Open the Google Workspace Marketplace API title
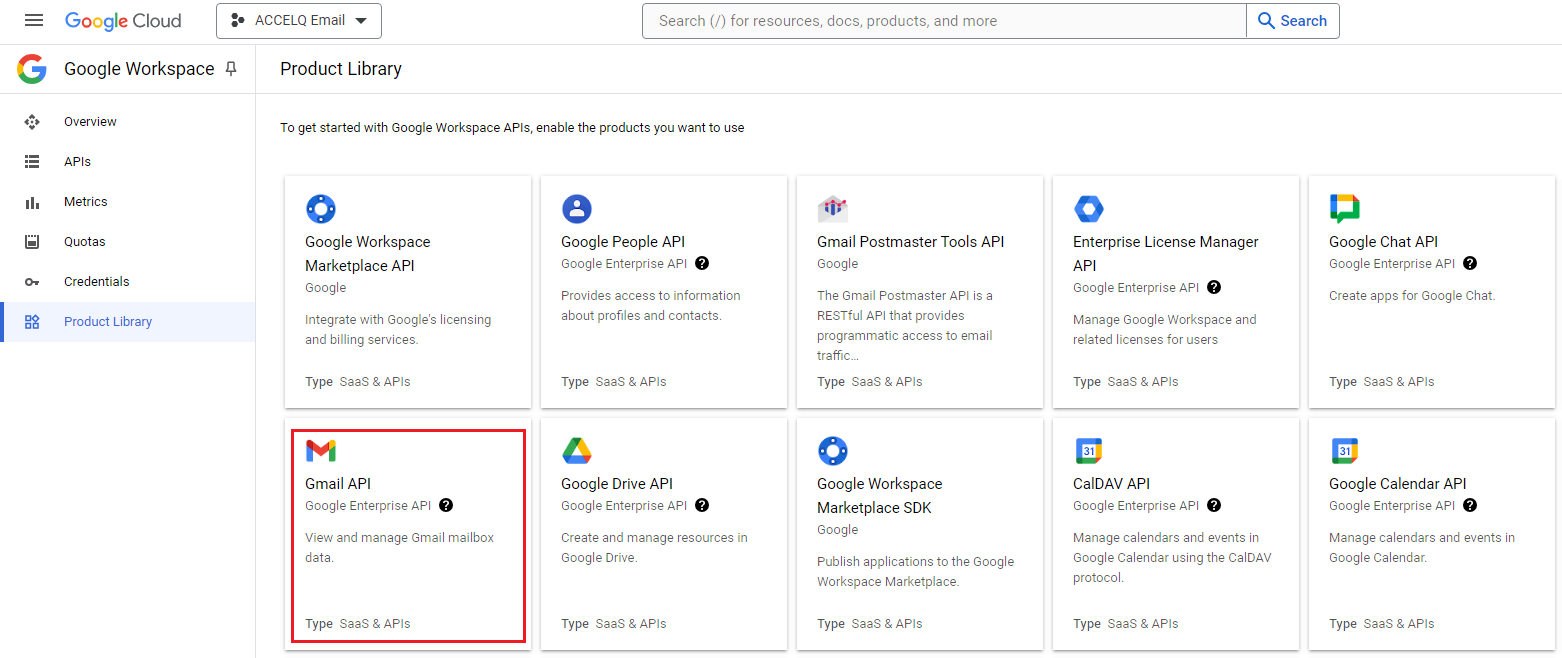The width and height of the screenshot is (1562, 658). [368, 254]
